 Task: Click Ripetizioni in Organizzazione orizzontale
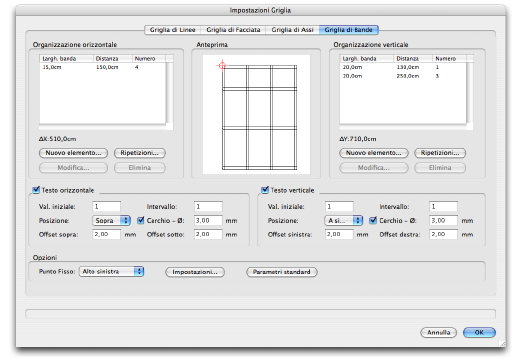click(140, 153)
